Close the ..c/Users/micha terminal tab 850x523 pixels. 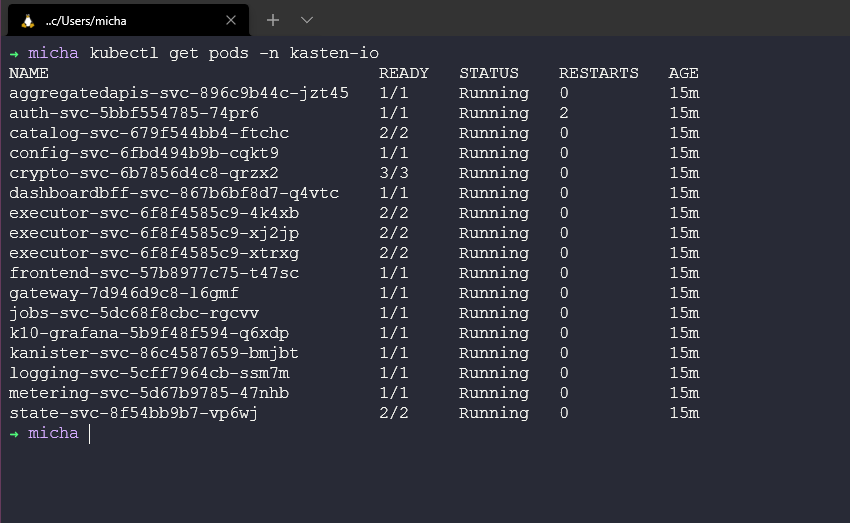pyautogui.click(x=231, y=20)
